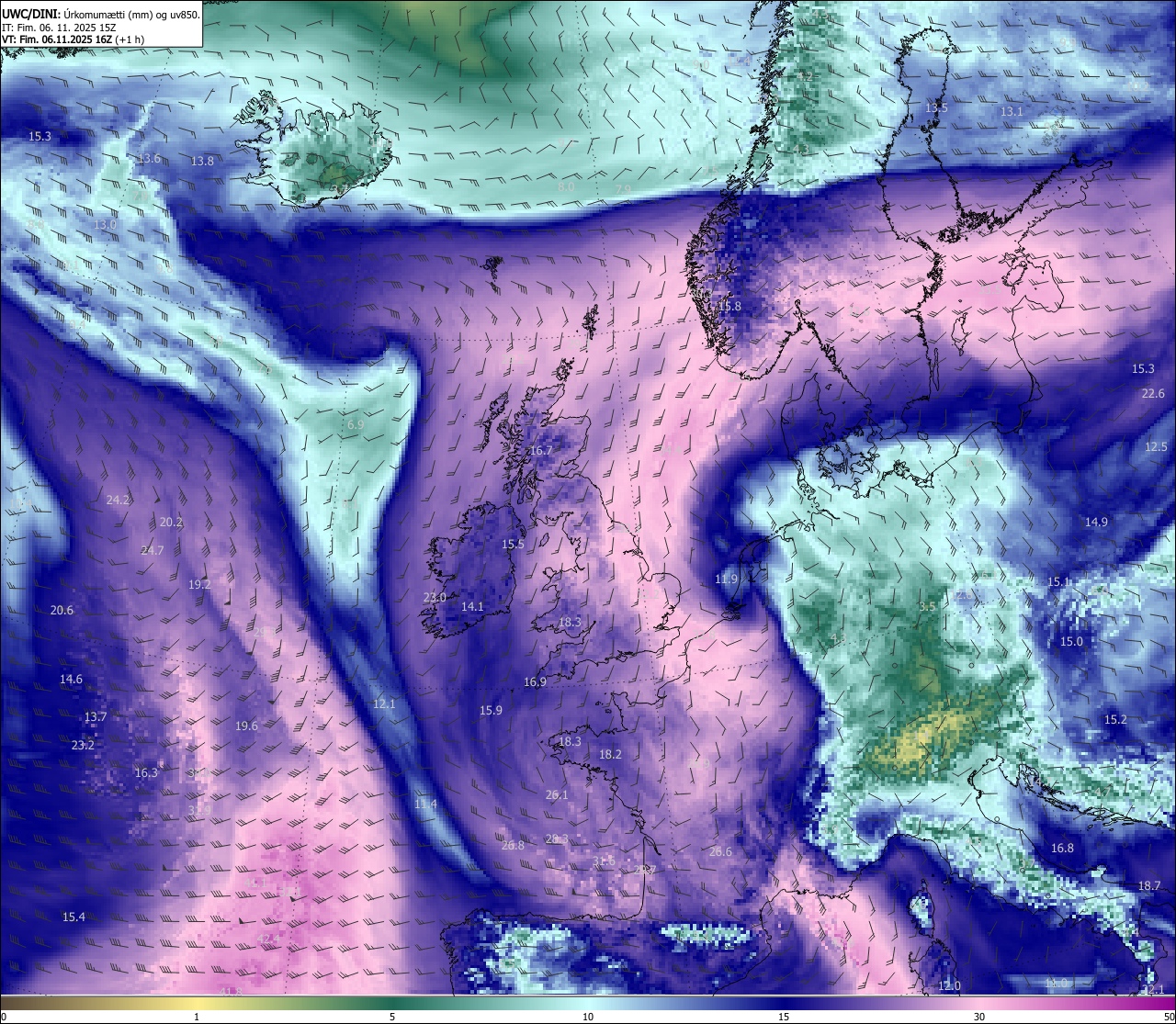Click the 26.8 value in the Bay of Biscay
Image resolution: width=1176 pixels, height=1024 pixels.
coord(513,846)
